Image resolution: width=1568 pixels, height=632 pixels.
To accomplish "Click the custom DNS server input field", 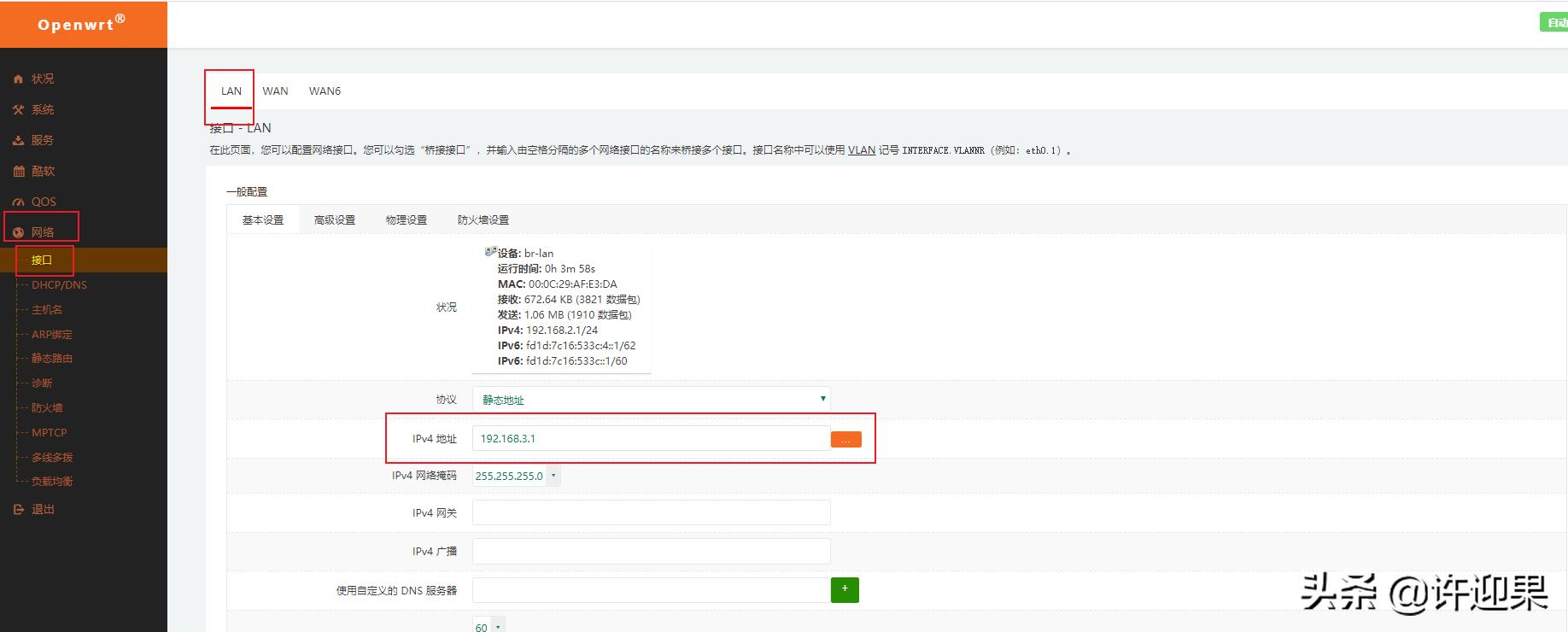I will click(651, 590).
